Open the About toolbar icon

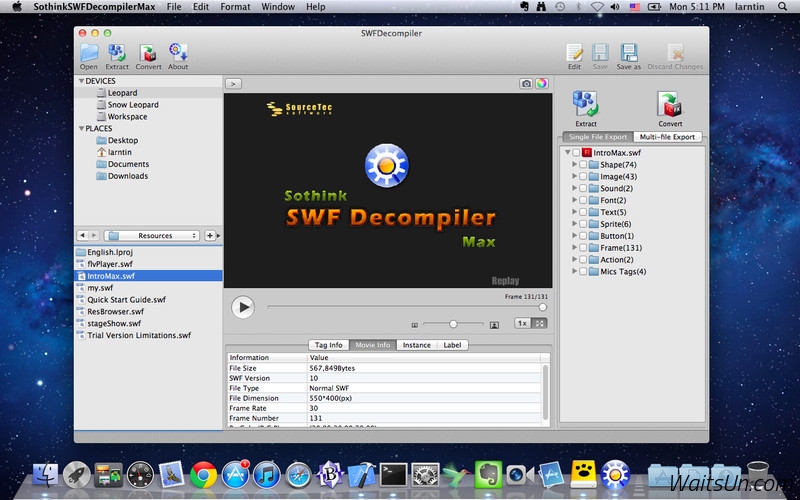pos(178,53)
